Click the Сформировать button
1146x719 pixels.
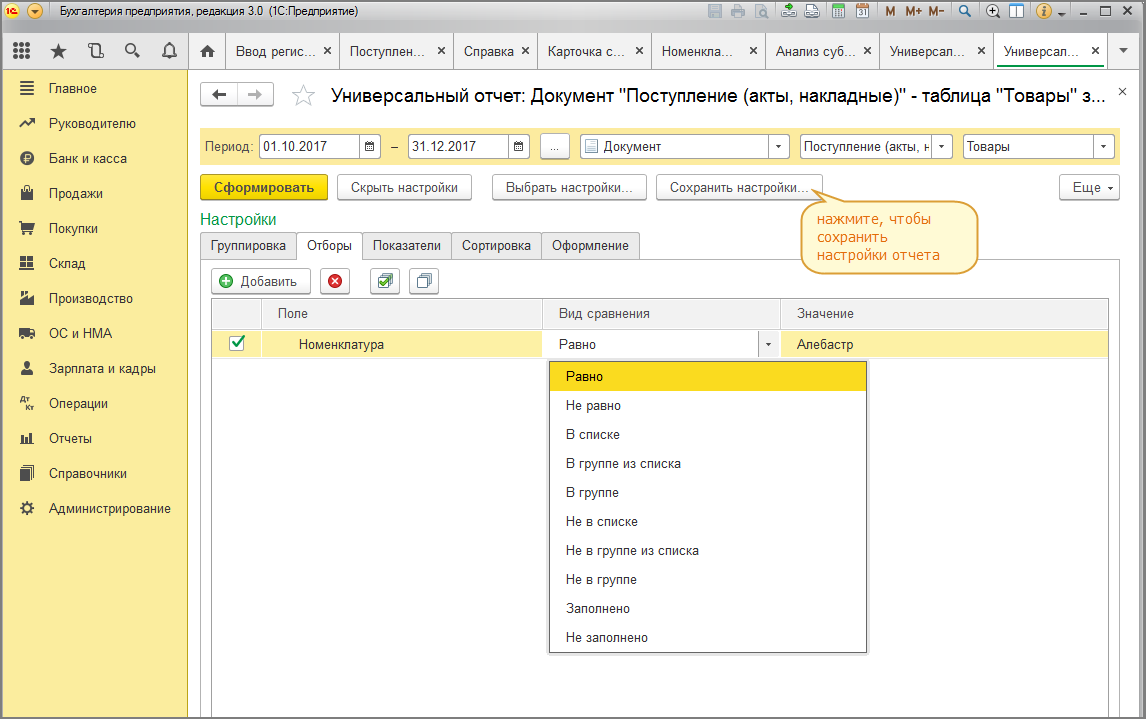(x=264, y=187)
